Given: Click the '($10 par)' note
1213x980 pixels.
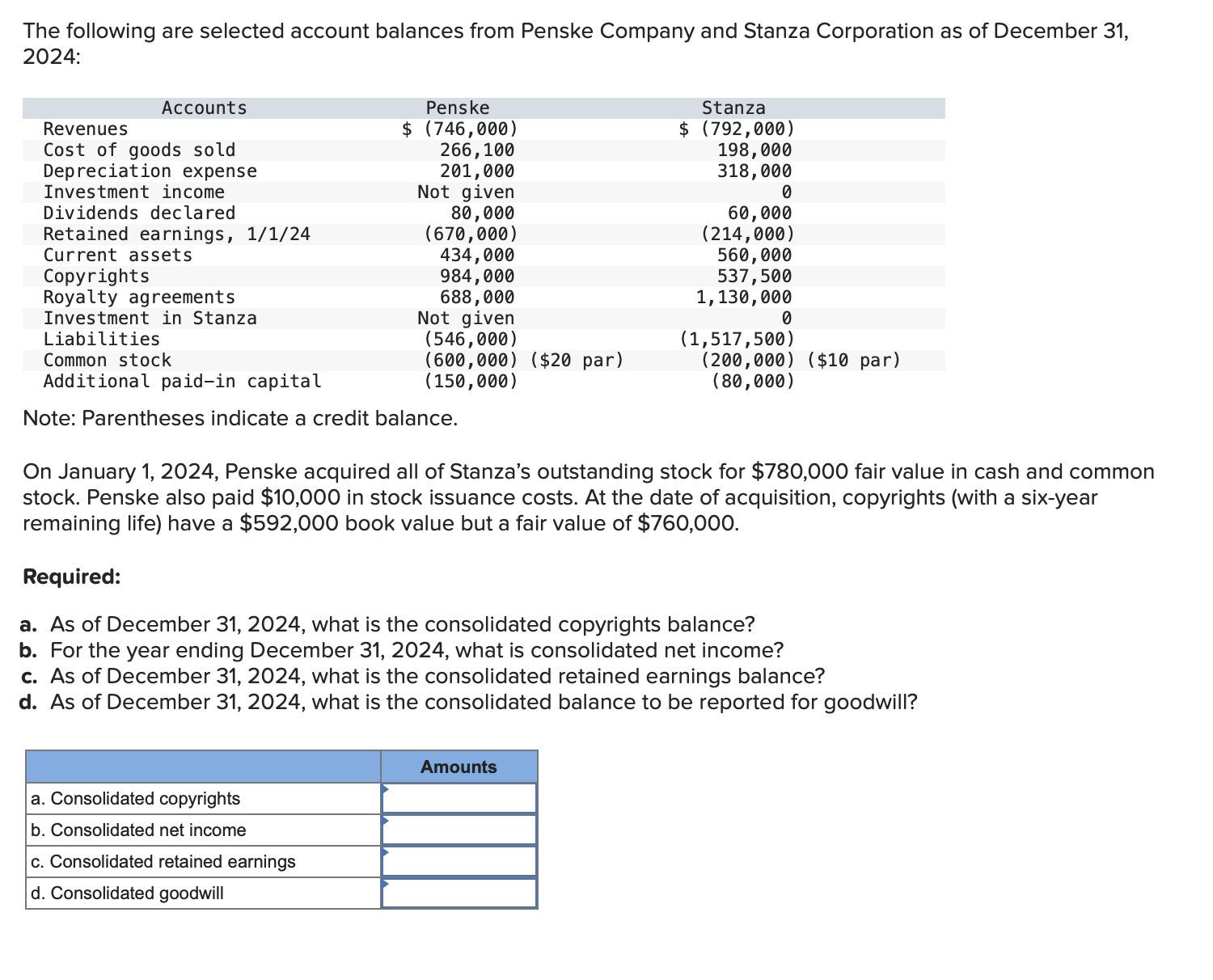Looking at the screenshot, I should [x=854, y=360].
